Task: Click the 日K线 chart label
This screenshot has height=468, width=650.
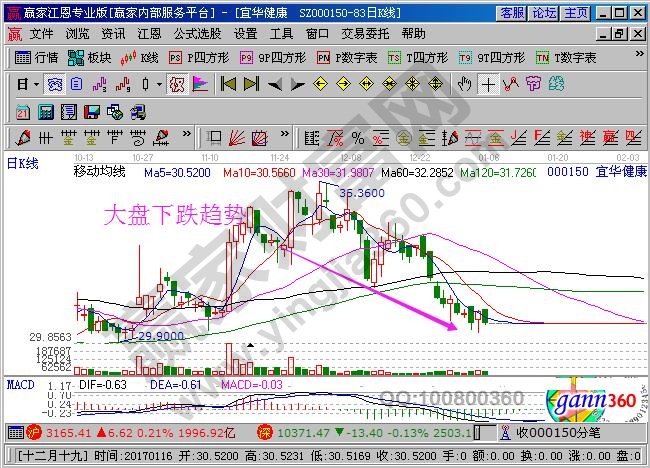Action: click(x=23, y=163)
